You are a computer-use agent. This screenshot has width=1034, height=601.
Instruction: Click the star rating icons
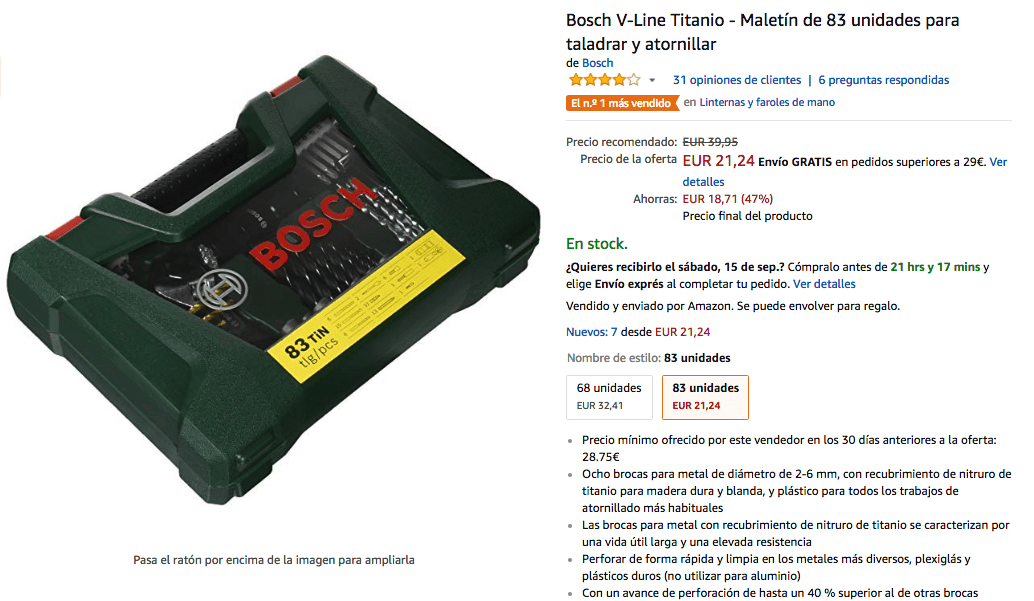pyautogui.click(x=604, y=80)
